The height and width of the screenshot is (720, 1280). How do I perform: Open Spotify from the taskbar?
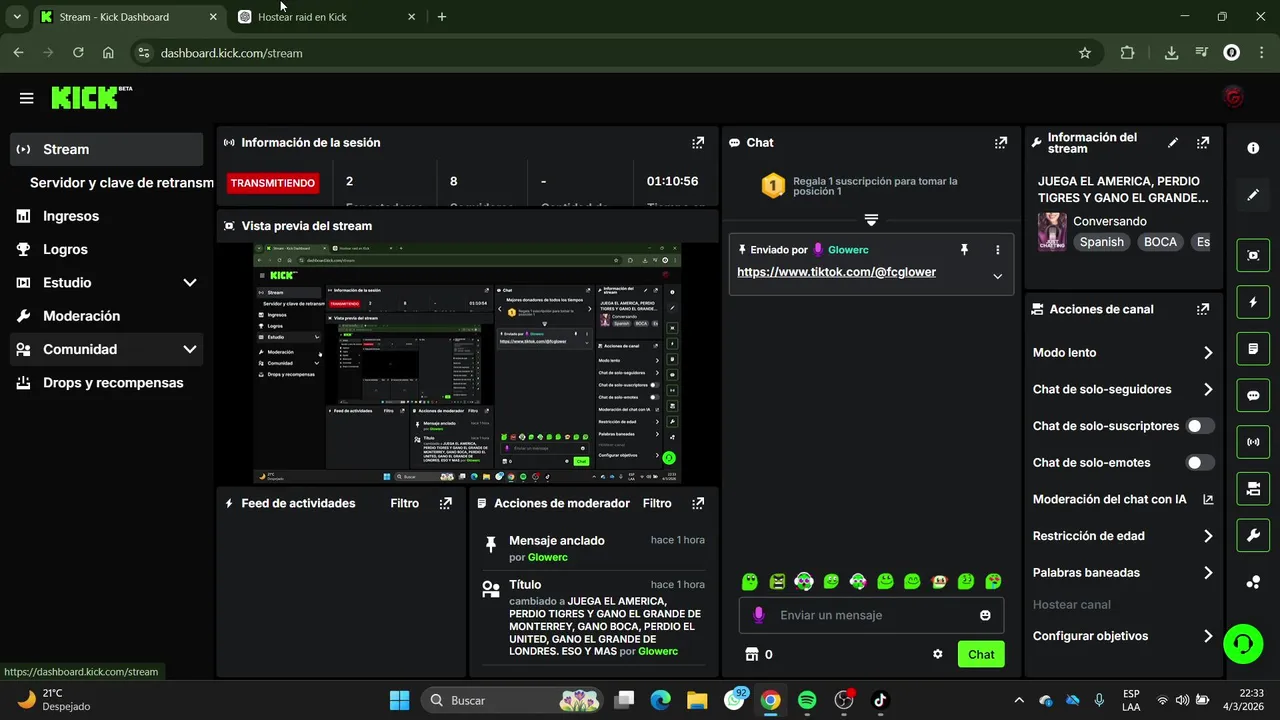coord(807,700)
